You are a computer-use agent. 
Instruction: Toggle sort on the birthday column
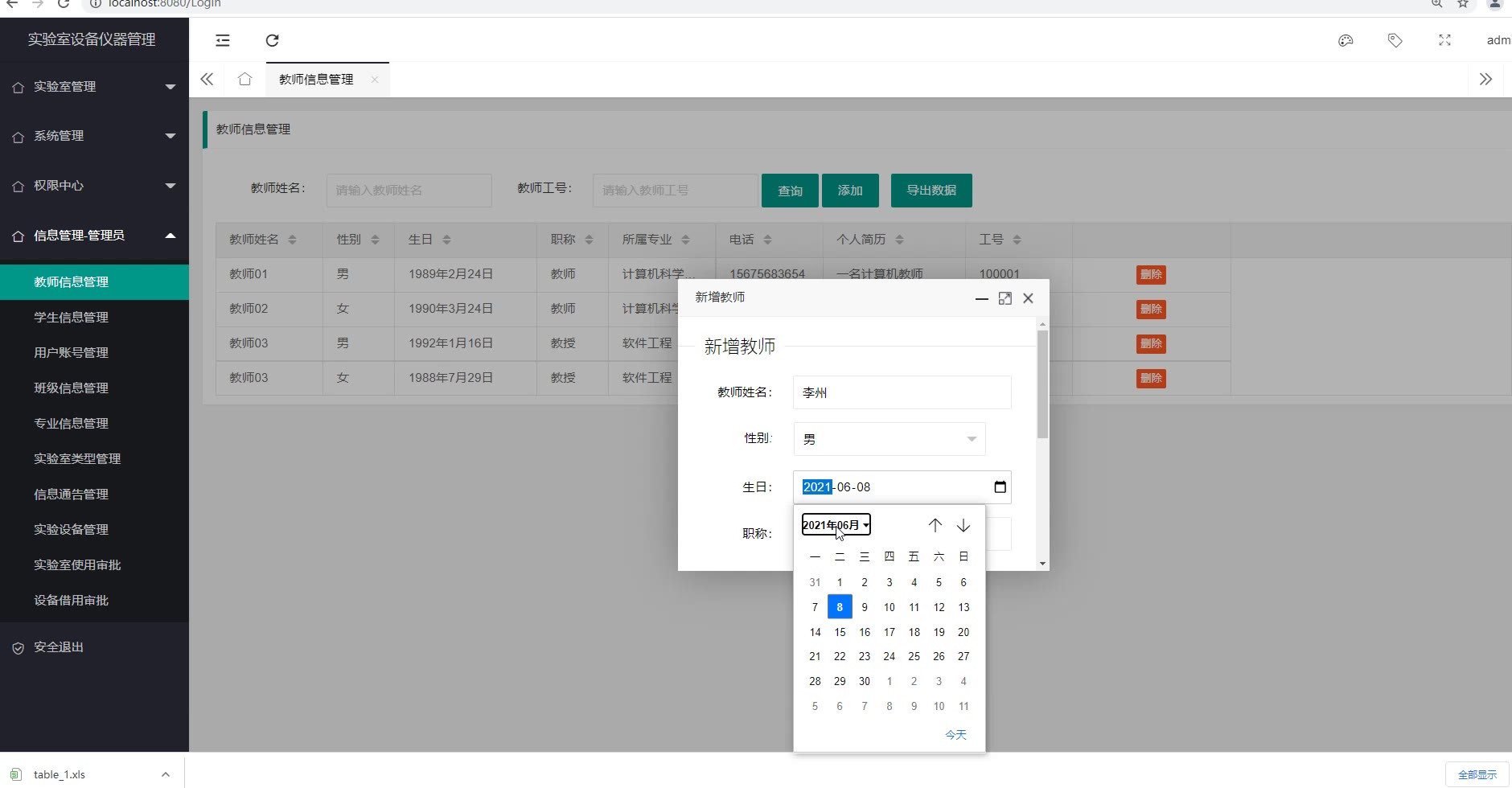(446, 240)
